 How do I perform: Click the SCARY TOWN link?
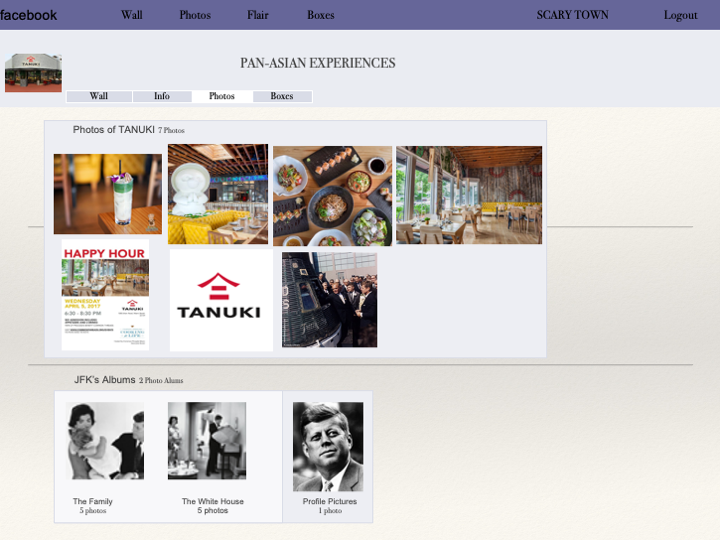572,15
